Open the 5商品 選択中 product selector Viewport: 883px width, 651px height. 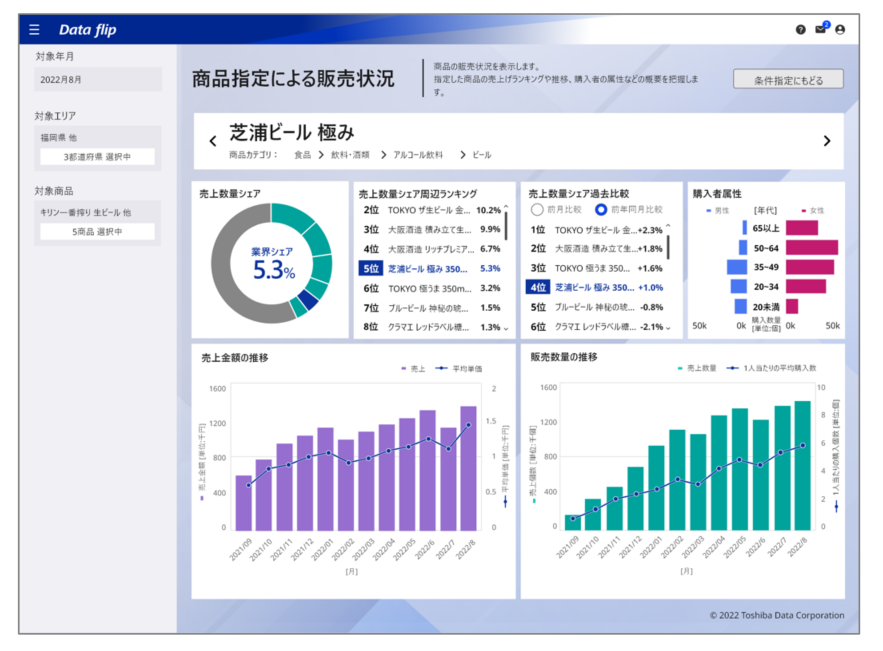click(x=97, y=231)
